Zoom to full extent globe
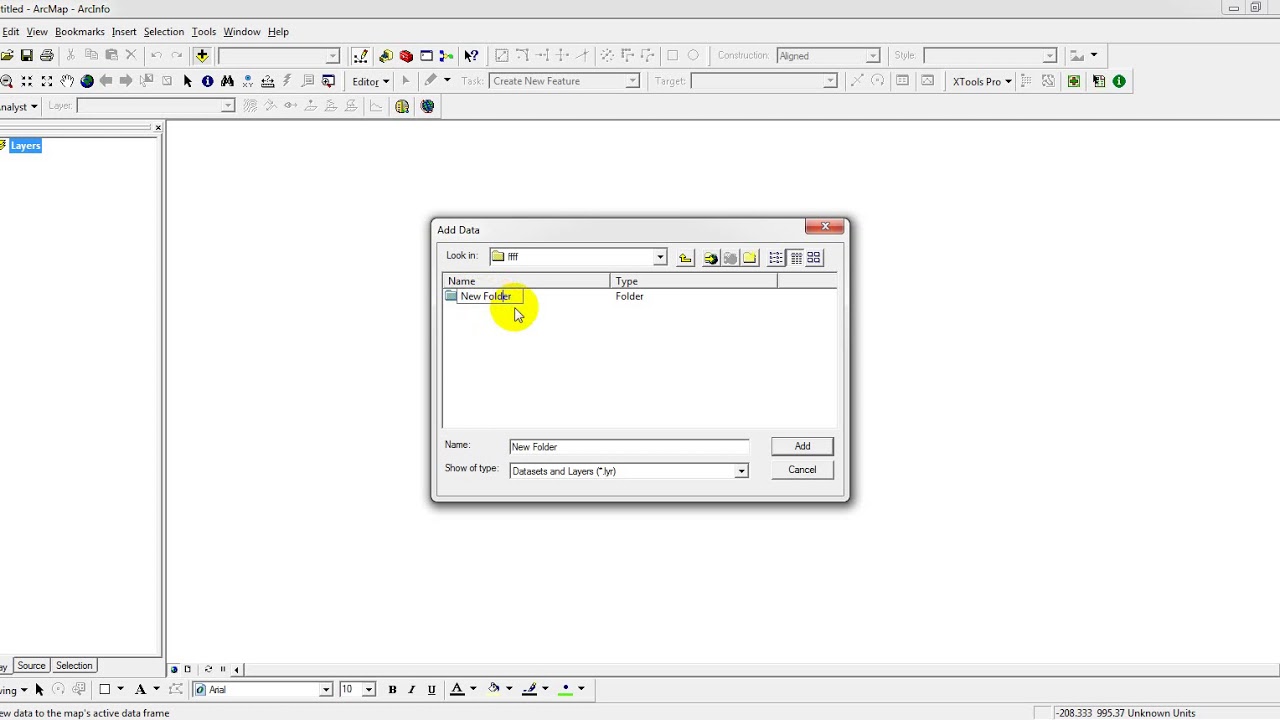The height and width of the screenshot is (720, 1280). [x=87, y=81]
